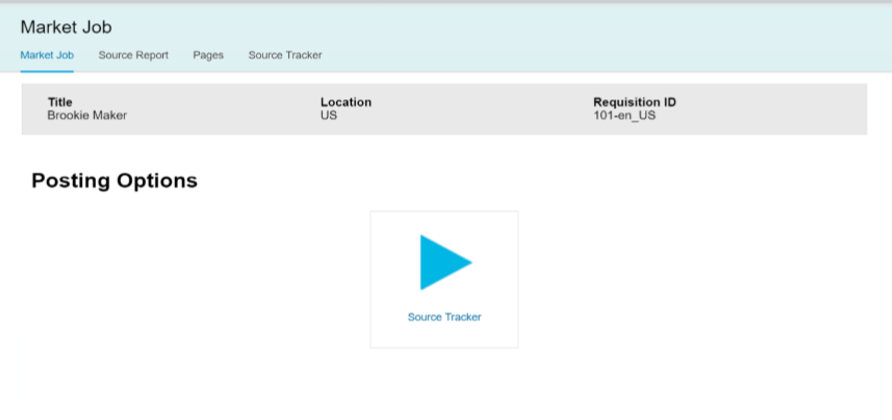892x420 pixels.
Task: Open the Market Job tab
Action: pyautogui.click(x=47, y=55)
